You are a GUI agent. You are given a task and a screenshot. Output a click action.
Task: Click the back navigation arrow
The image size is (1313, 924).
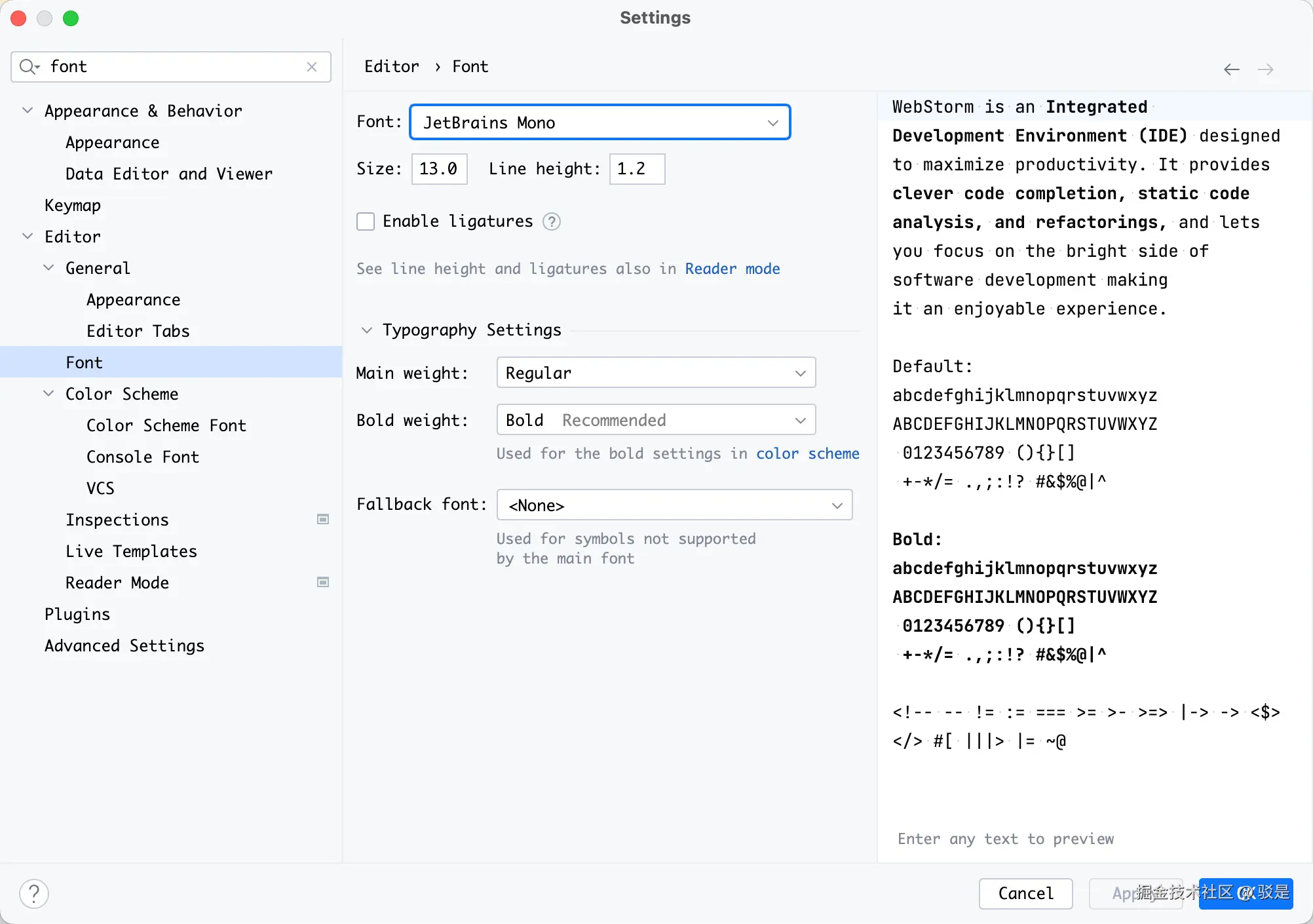[1231, 69]
